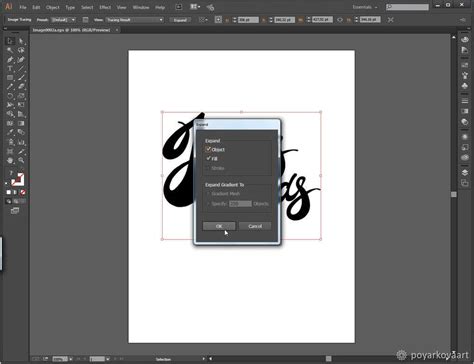Open the Artboards panel icon
Viewport: 474px width, 364px height.
[465, 183]
